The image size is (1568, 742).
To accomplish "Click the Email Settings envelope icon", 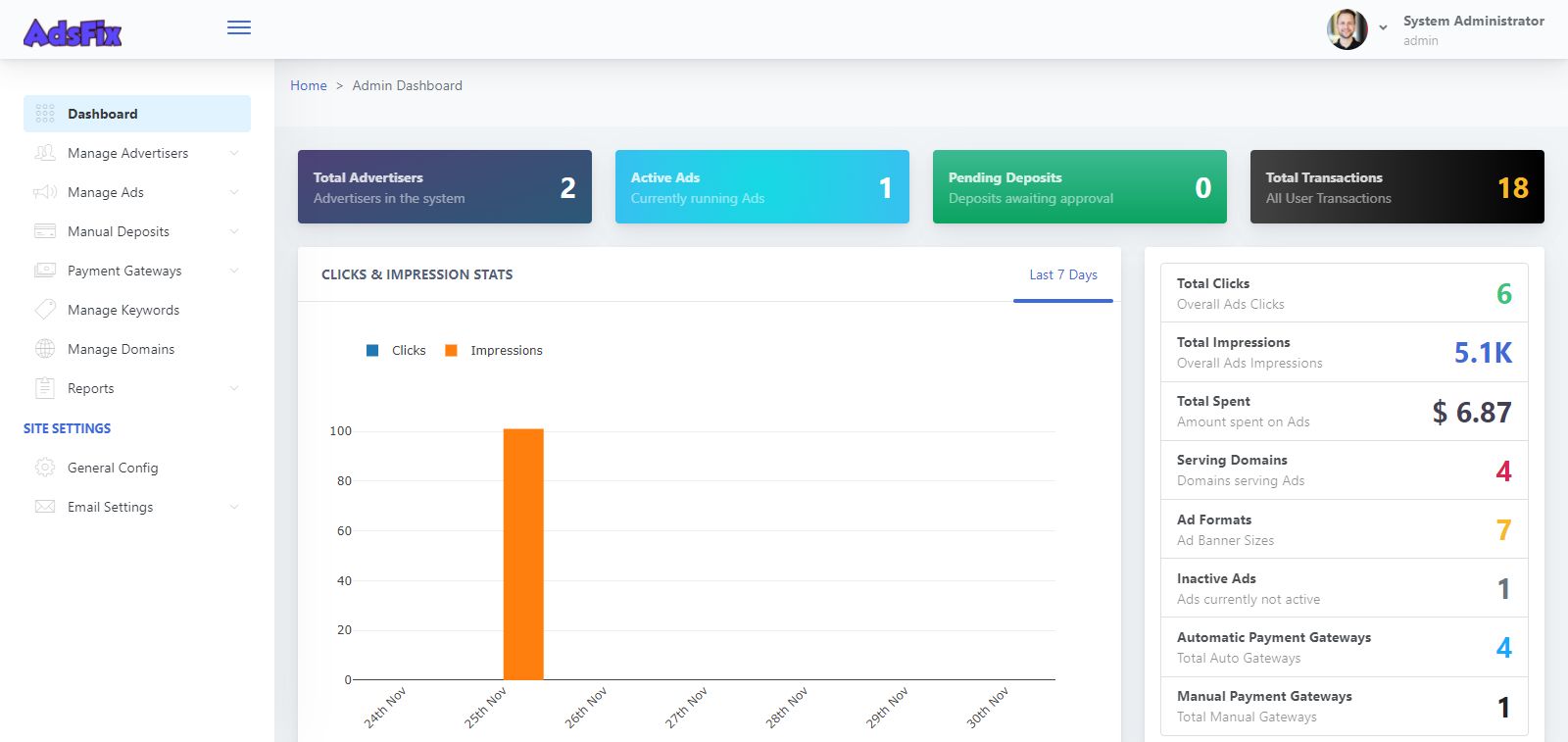I will pyautogui.click(x=45, y=507).
